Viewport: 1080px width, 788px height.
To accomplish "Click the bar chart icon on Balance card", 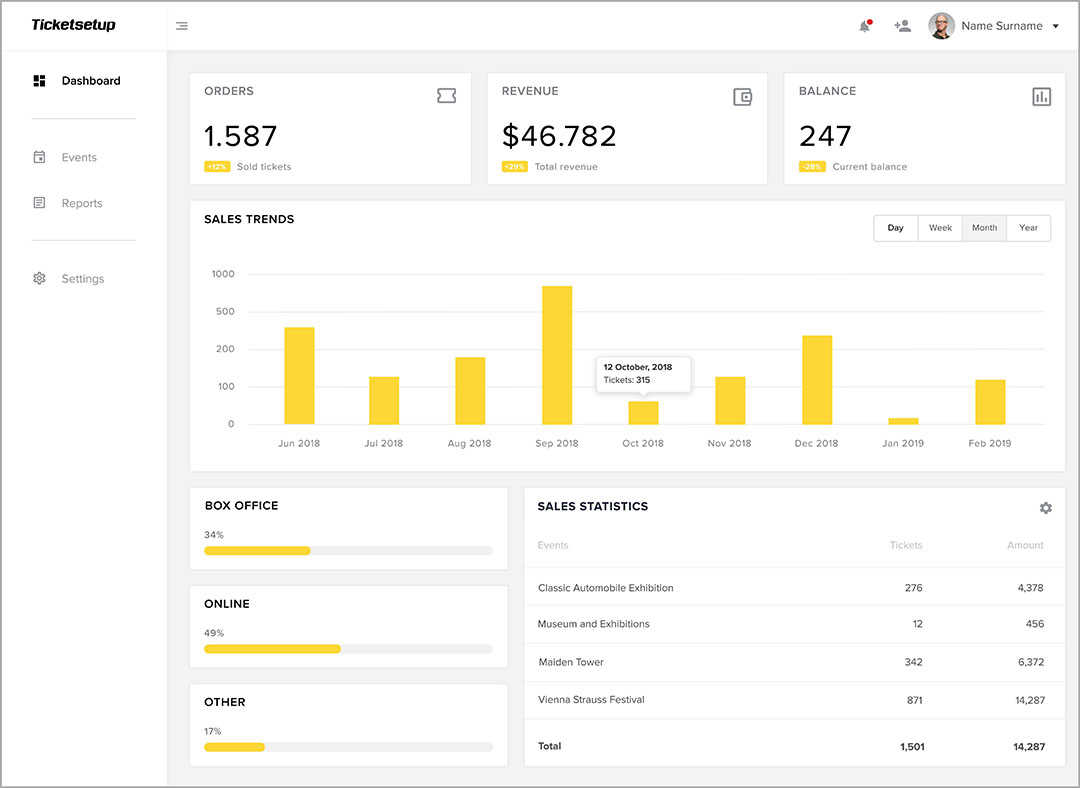I will [1041, 96].
